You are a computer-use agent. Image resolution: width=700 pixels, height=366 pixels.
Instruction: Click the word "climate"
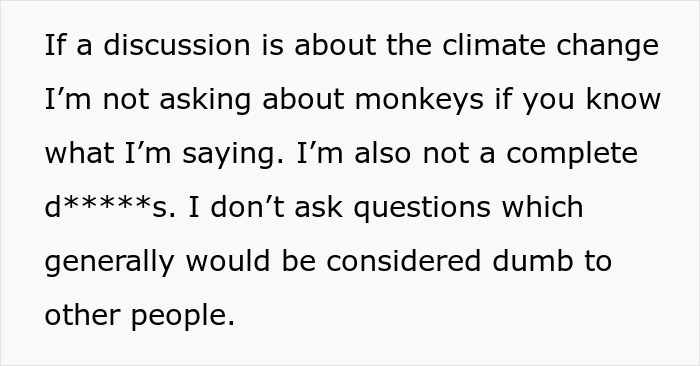pos(493,45)
